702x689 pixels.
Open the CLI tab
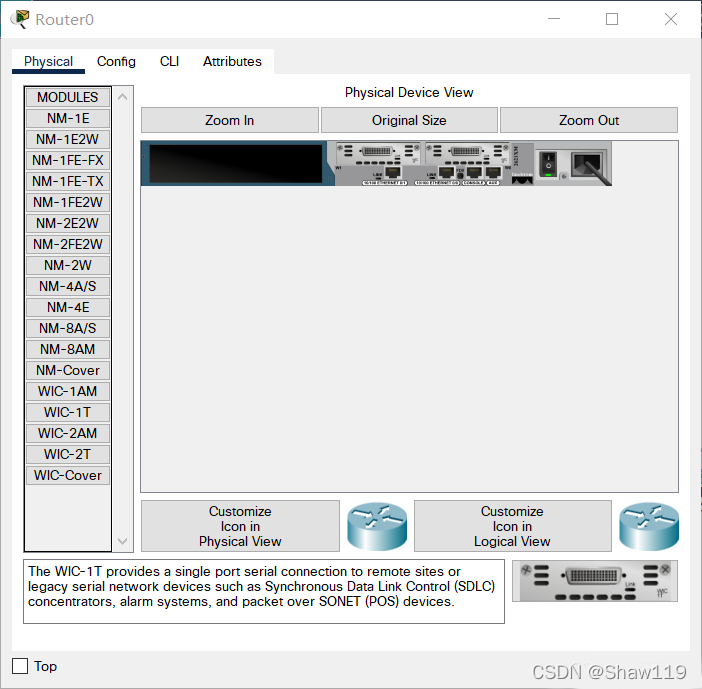pyautogui.click(x=169, y=61)
